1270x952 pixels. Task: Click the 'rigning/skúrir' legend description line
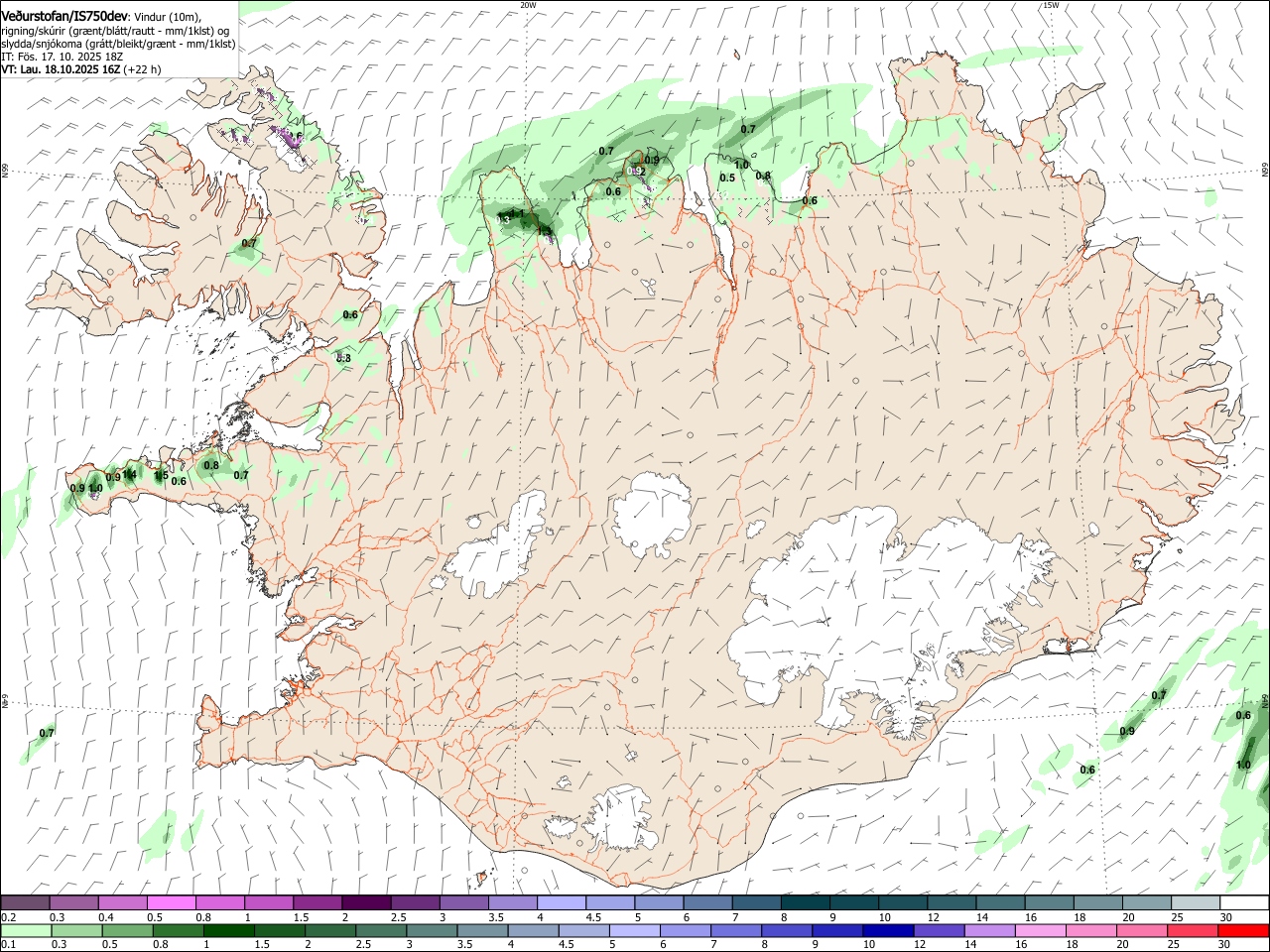115,31
